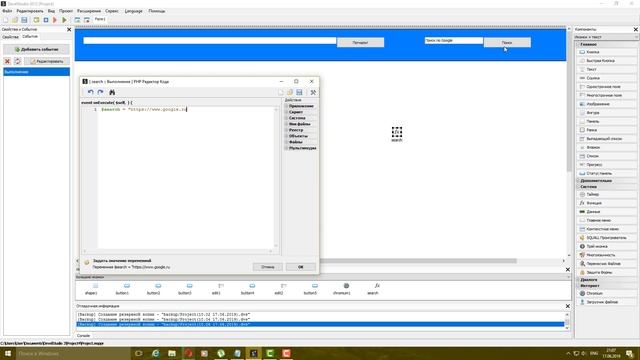Select Изображение image component in palette
This screenshot has height=360, width=640.
(606, 104)
